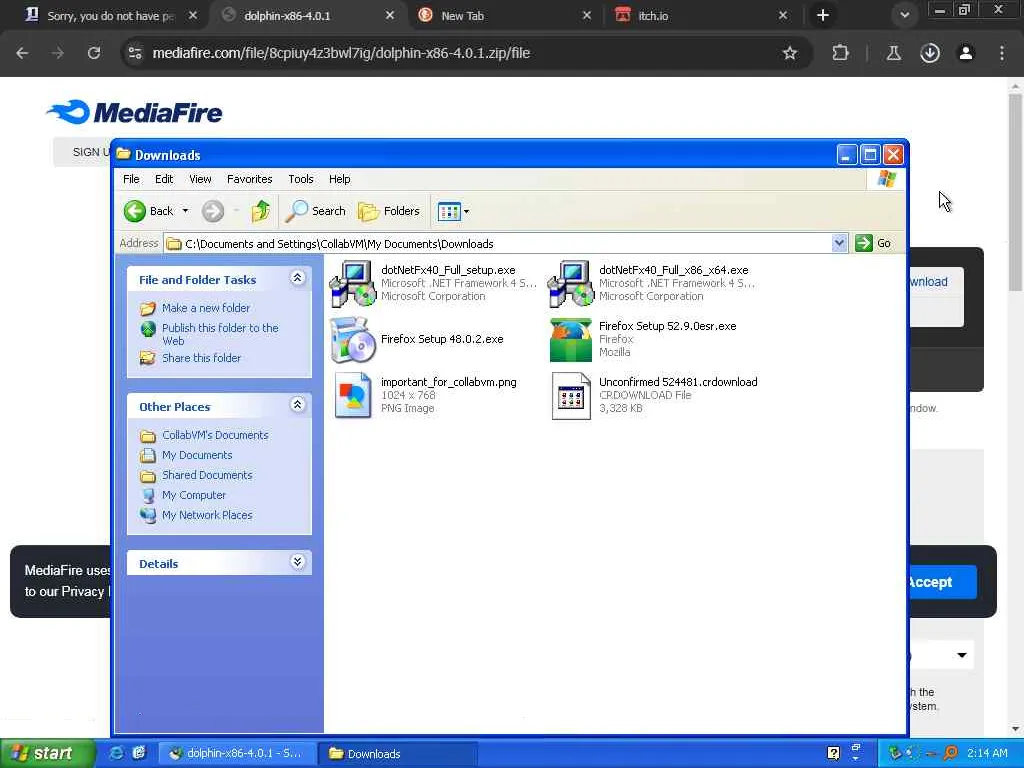Open Search in the Downloads window
1024x768 pixels.
point(316,211)
